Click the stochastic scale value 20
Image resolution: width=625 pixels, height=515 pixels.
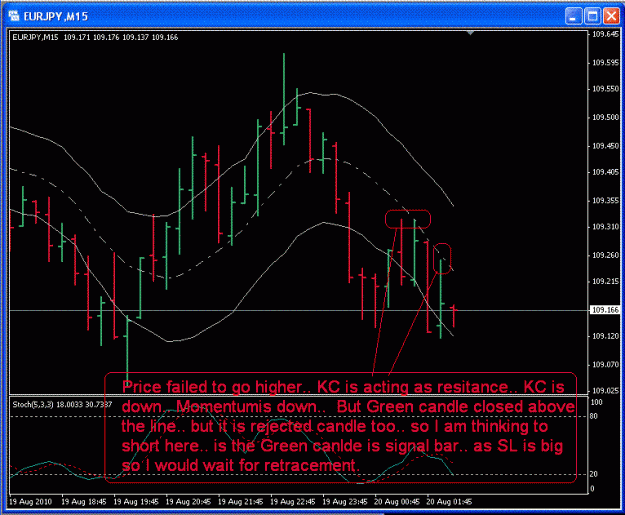click(x=594, y=474)
